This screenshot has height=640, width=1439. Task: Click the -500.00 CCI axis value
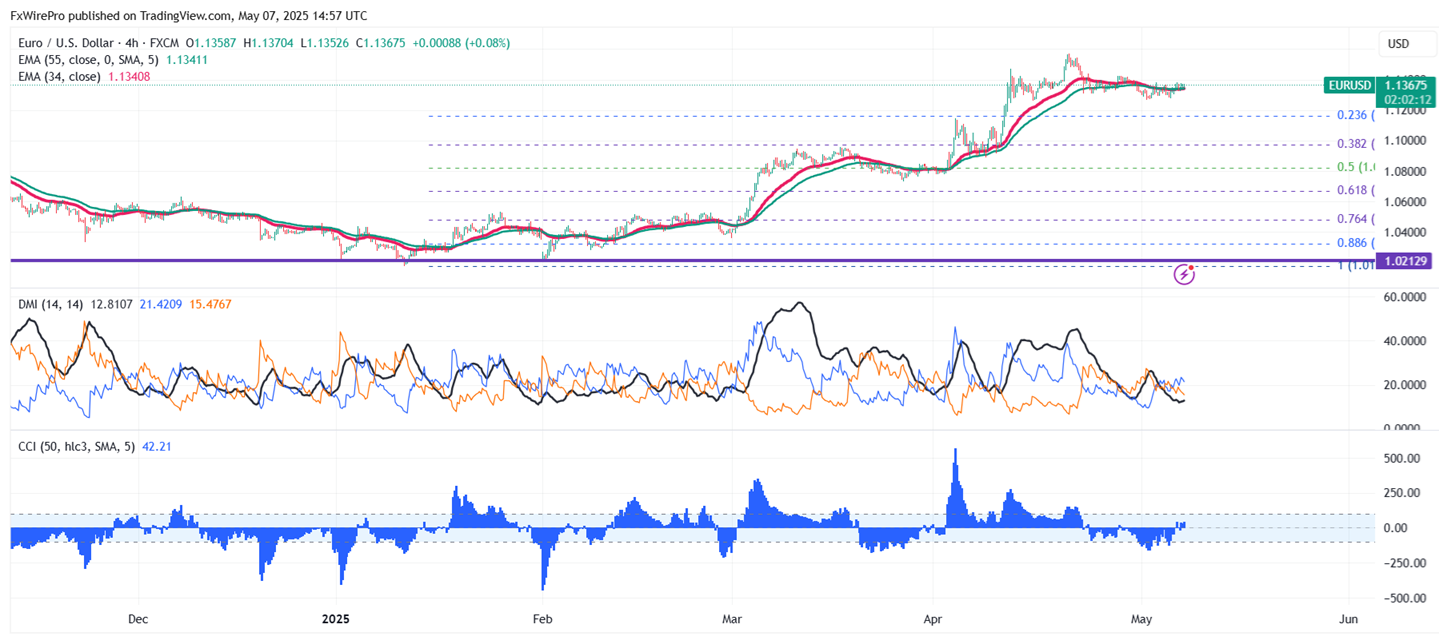coord(1403,599)
